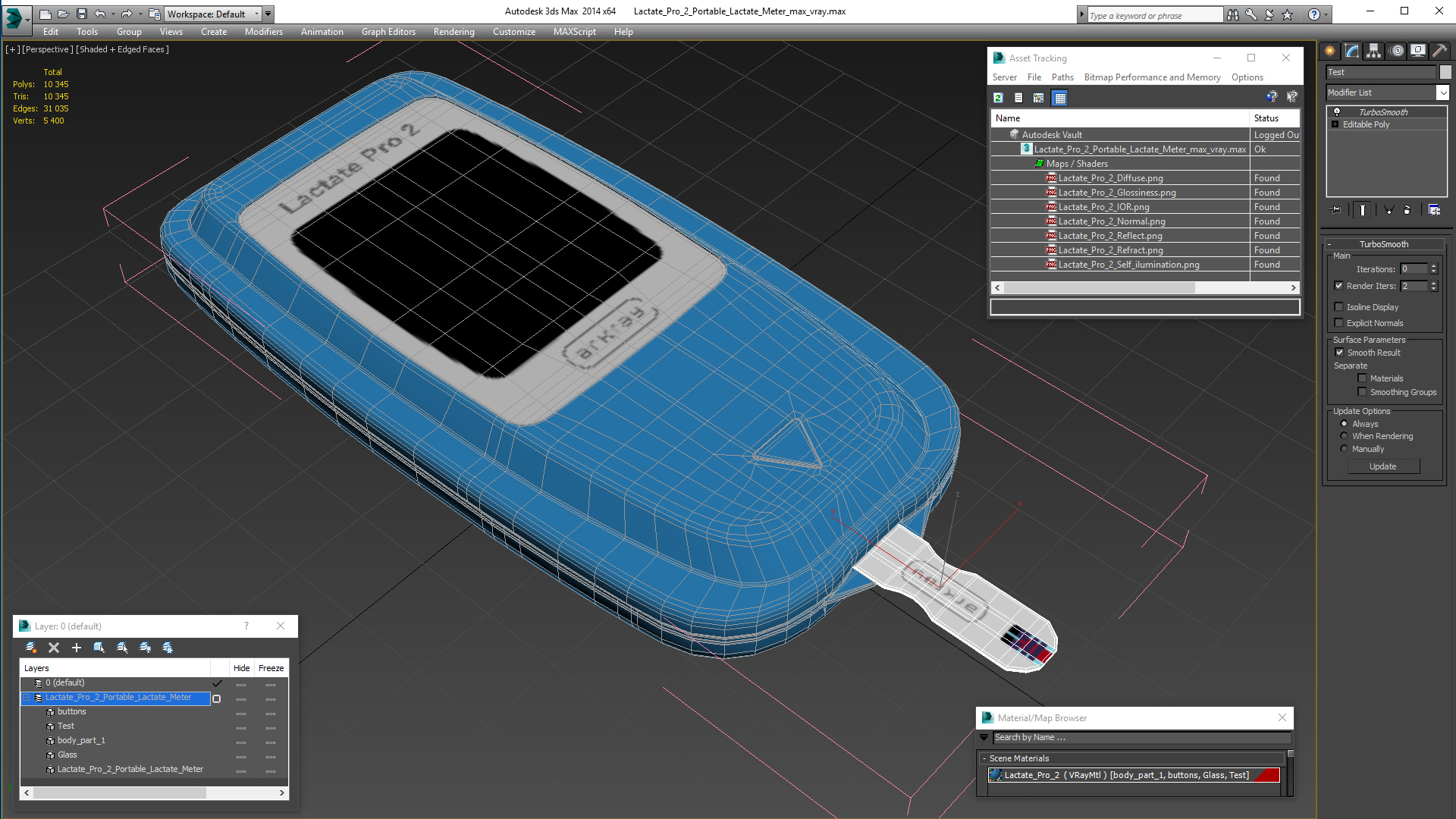Click Delete layer X icon
Screen dimensions: 1456x819
(54, 648)
